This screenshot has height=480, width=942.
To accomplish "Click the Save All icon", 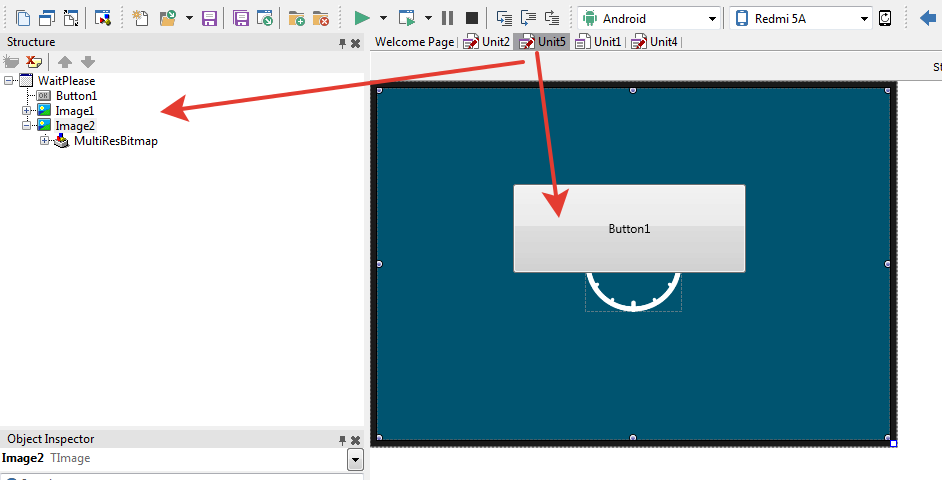I will pyautogui.click(x=241, y=18).
